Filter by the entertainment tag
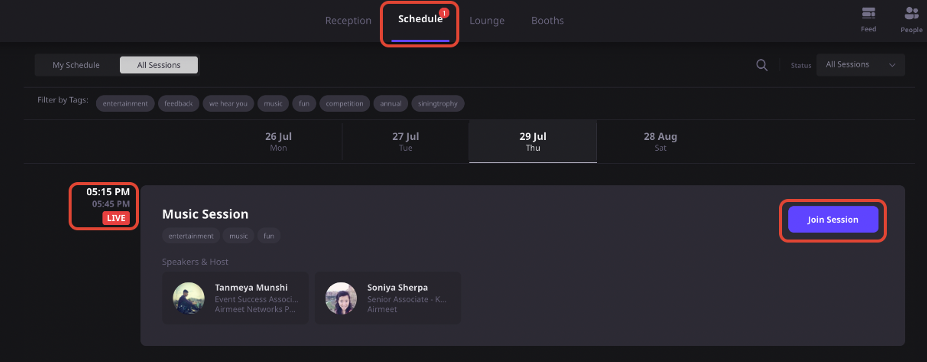 pyautogui.click(x=125, y=104)
